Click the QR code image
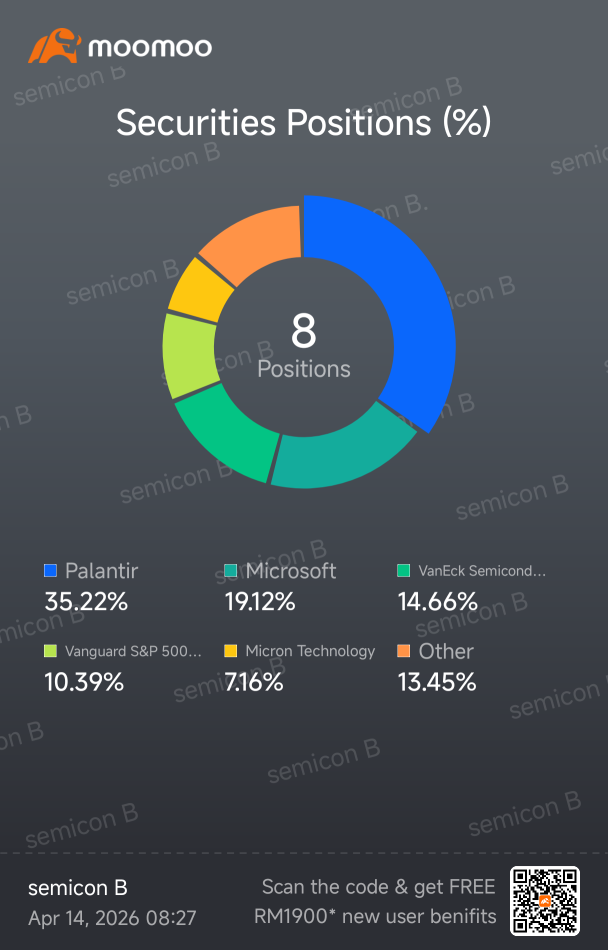 pos(545,900)
